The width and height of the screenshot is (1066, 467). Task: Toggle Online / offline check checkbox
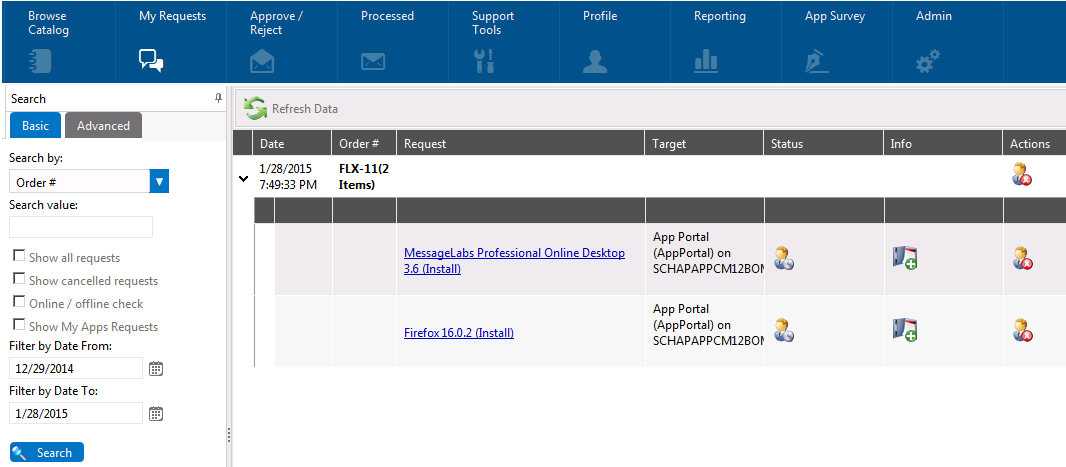tap(19, 303)
